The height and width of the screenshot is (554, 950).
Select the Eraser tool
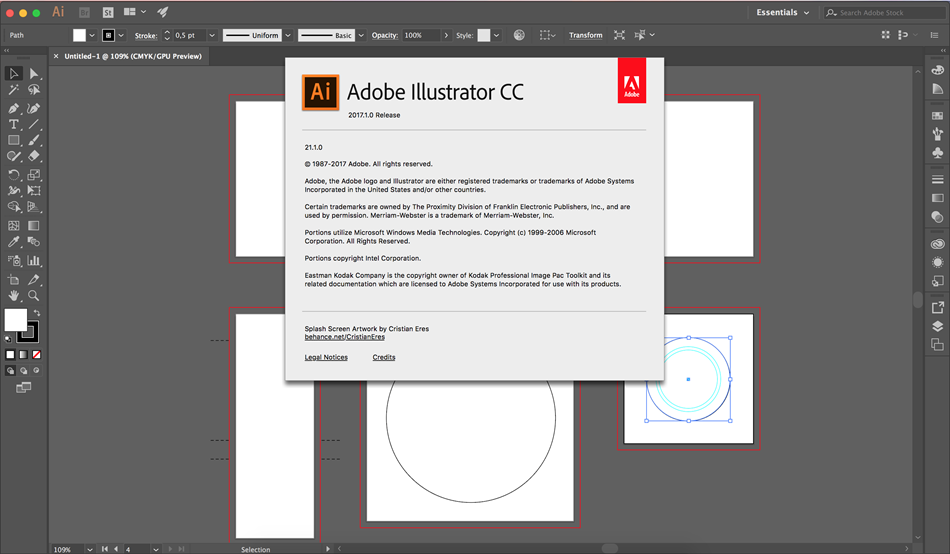[34, 156]
